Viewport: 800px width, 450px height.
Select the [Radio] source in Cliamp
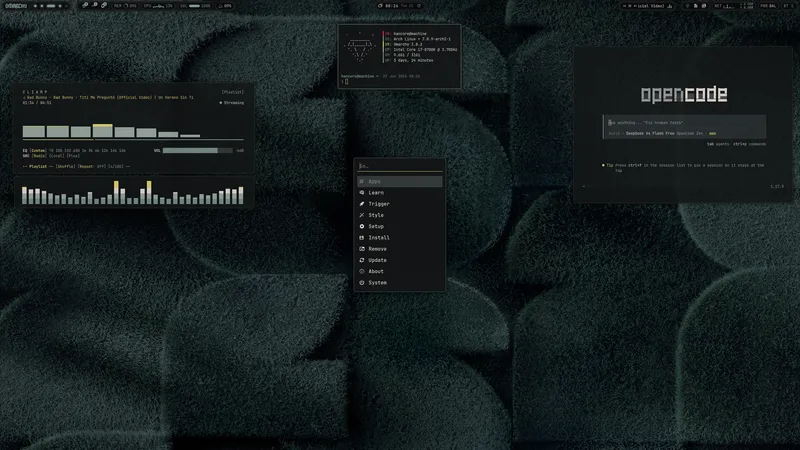pyautogui.click(x=39, y=156)
